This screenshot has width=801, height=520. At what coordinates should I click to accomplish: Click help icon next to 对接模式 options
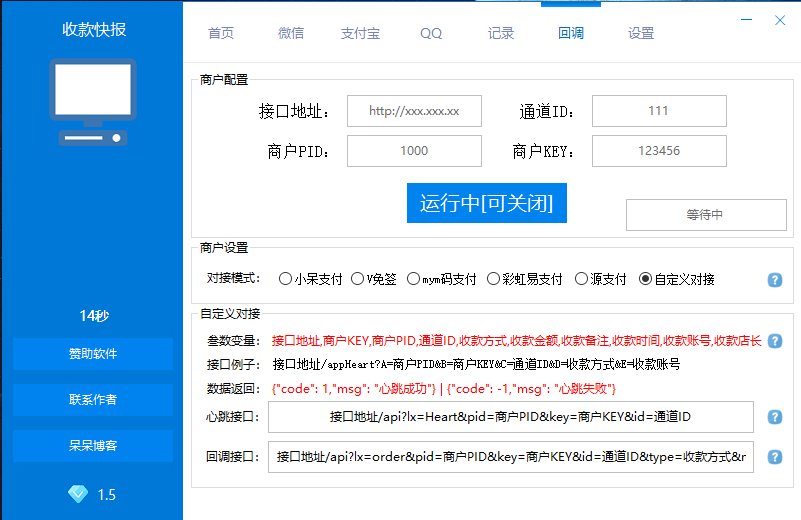(774, 280)
